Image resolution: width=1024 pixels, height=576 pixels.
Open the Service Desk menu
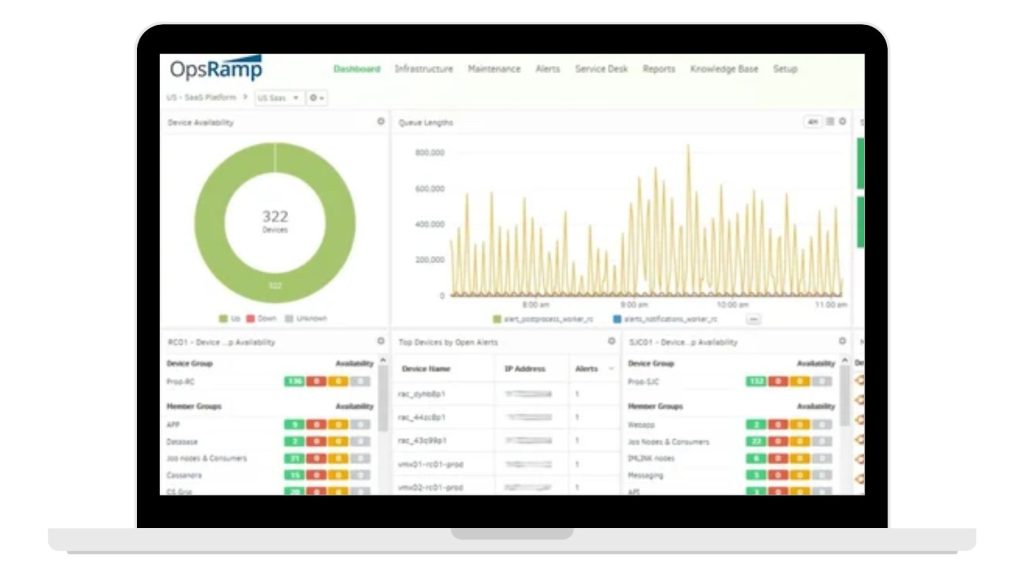point(601,69)
